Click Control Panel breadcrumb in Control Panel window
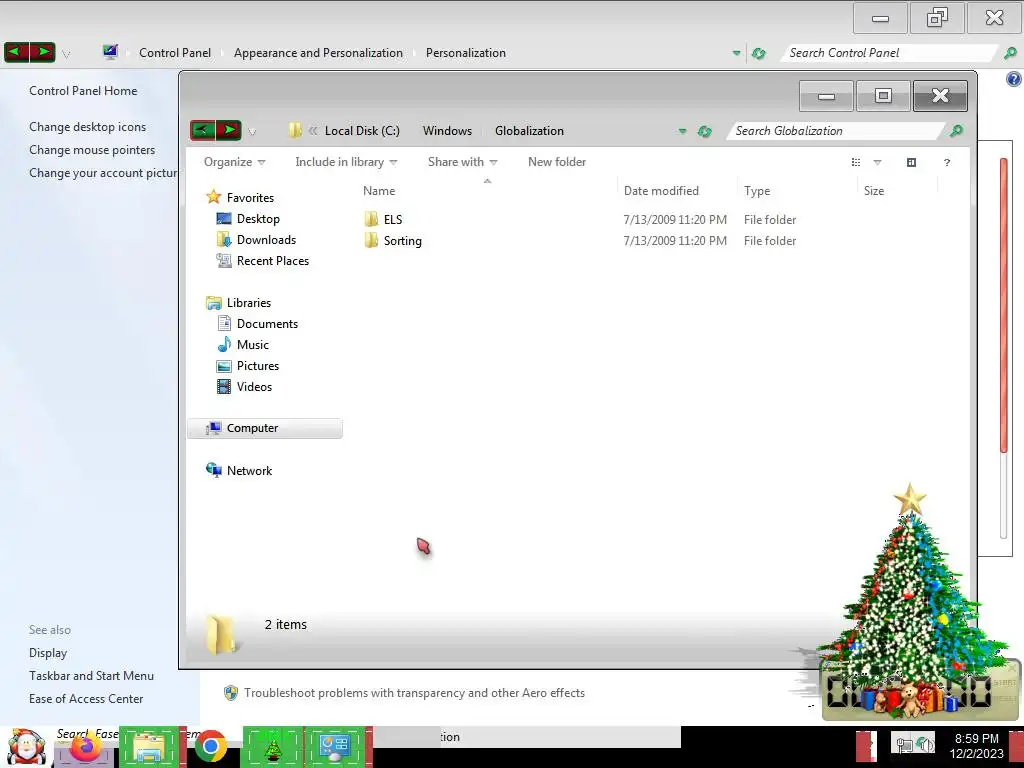This screenshot has width=1024, height=768. click(174, 53)
